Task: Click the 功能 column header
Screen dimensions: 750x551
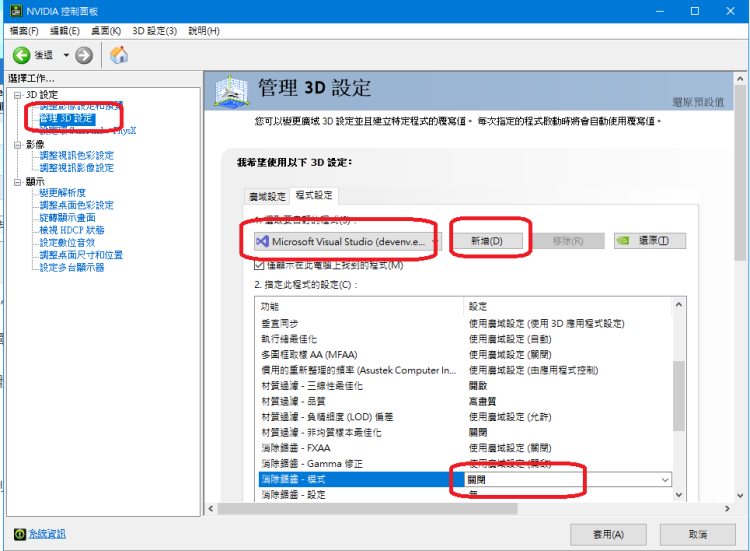Action: pyautogui.click(x=270, y=307)
